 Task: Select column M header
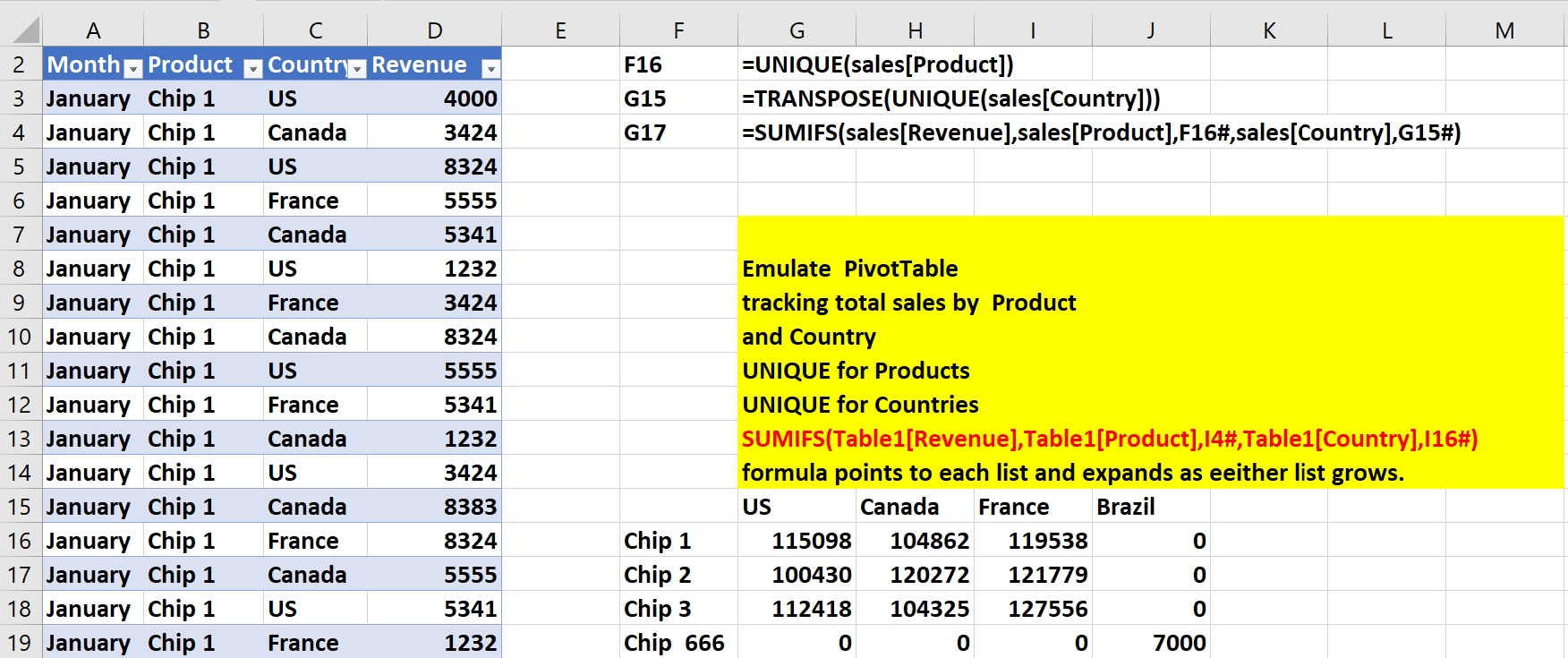[1504, 31]
